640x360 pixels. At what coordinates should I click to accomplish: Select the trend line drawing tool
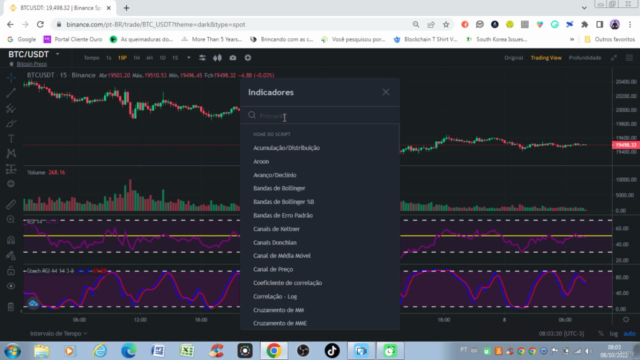tap(11, 93)
